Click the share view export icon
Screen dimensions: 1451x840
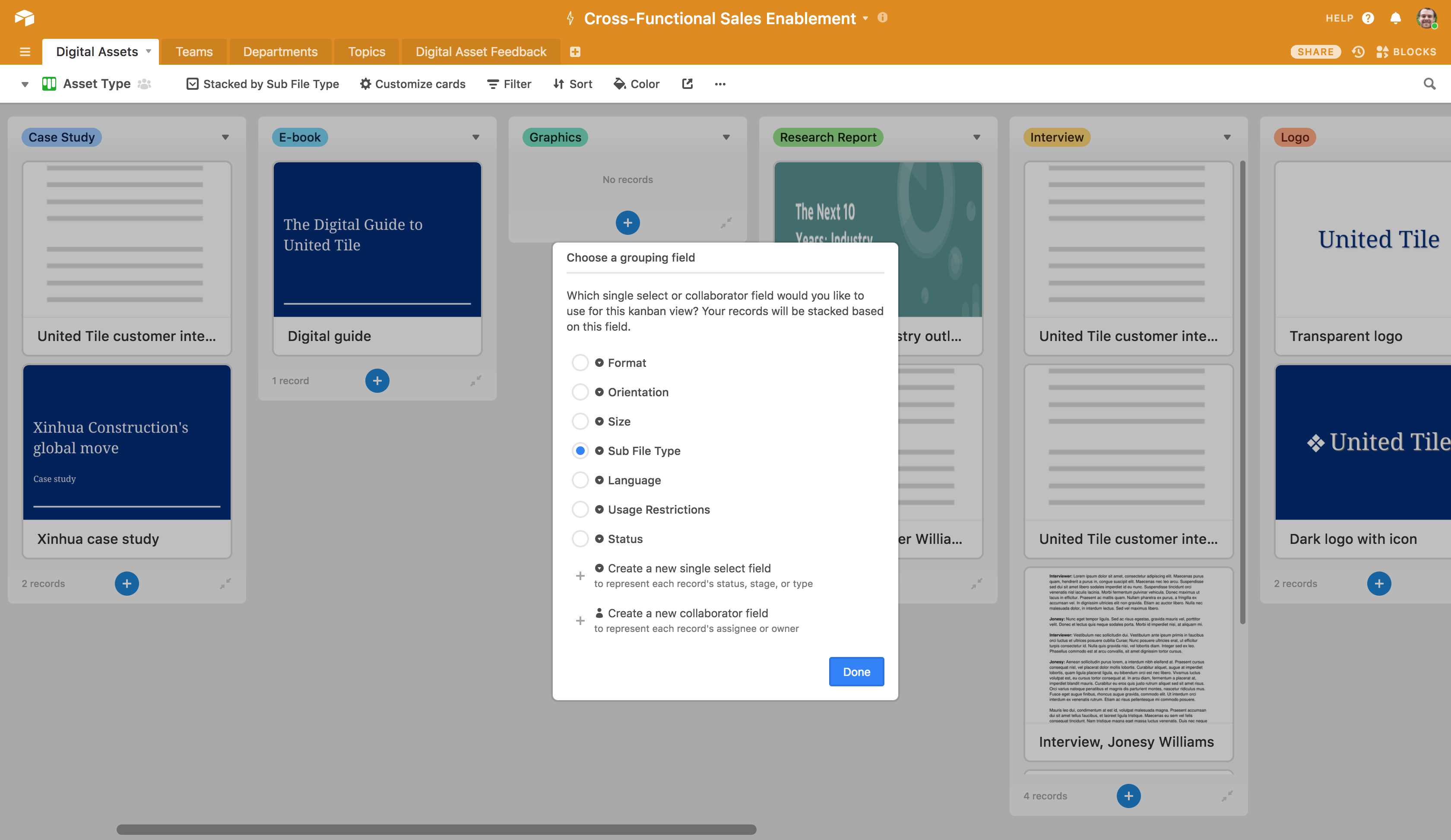click(x=687, y=84)
